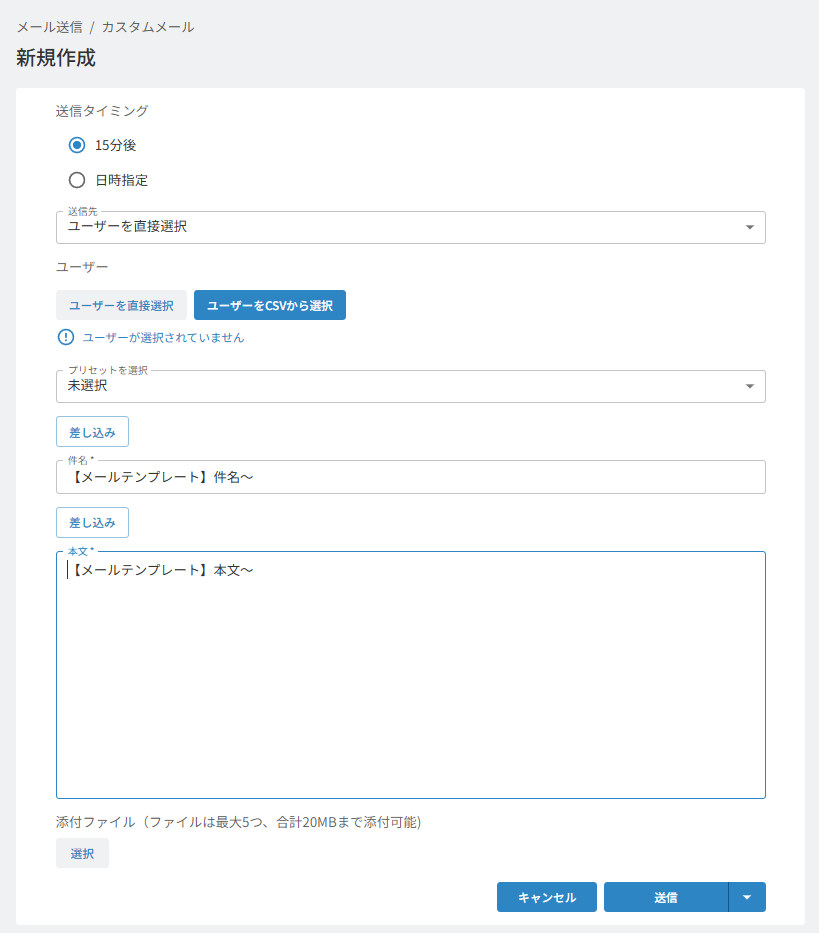Click 選択 to attach a file
Viewport: 819px width, 933px height.
[82, 853]
